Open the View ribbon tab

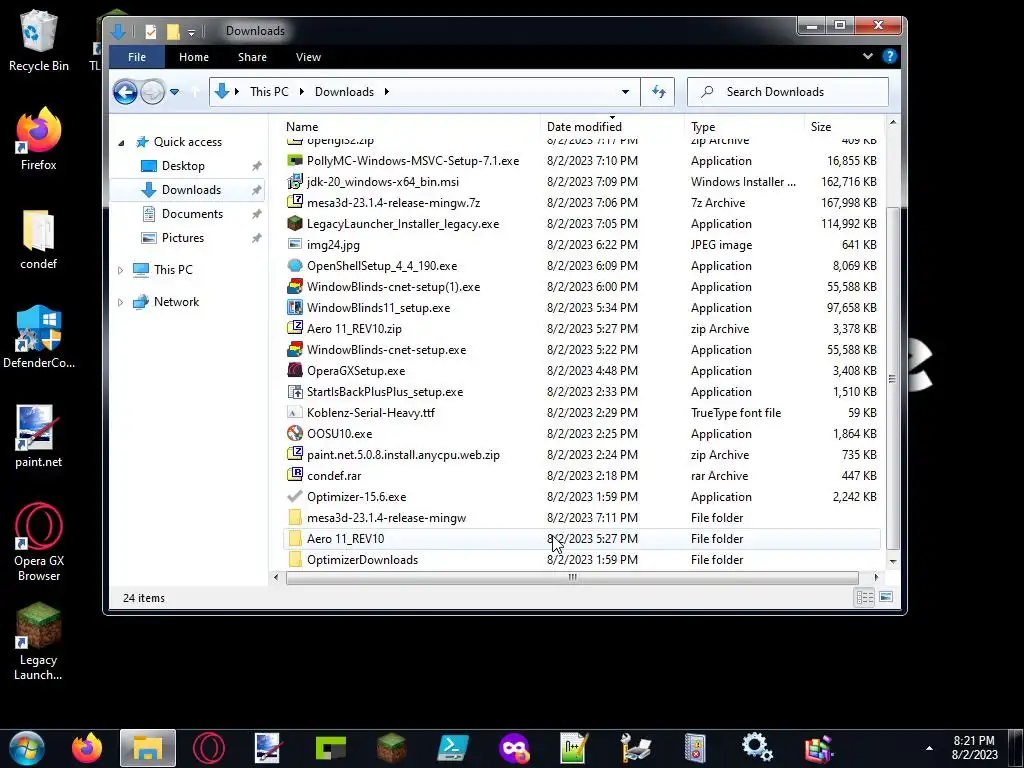[x=308, y=57]
